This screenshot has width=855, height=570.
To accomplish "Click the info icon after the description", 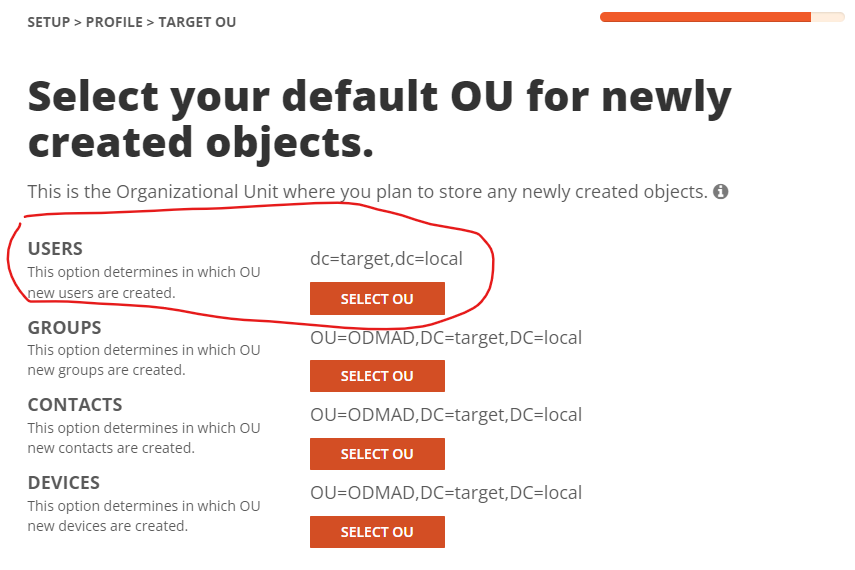I will 720,191.
